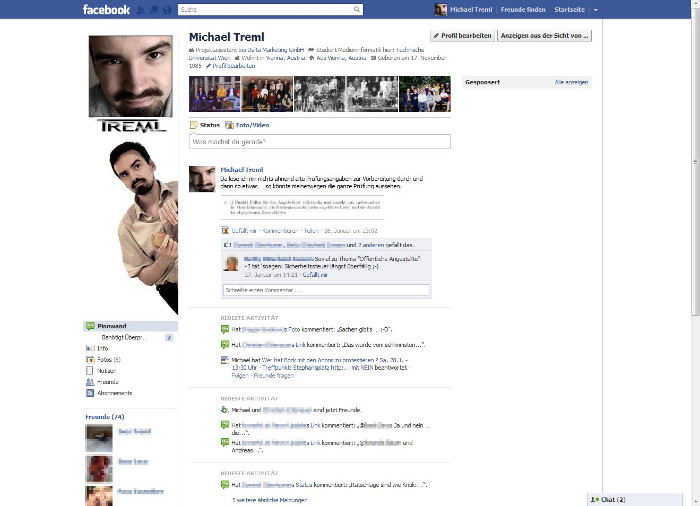Screen dimensions: 700x506
Task: Click comment icon beside 'Das wurde vom schlimmsten' activity
Action: [x=225, y=344]
